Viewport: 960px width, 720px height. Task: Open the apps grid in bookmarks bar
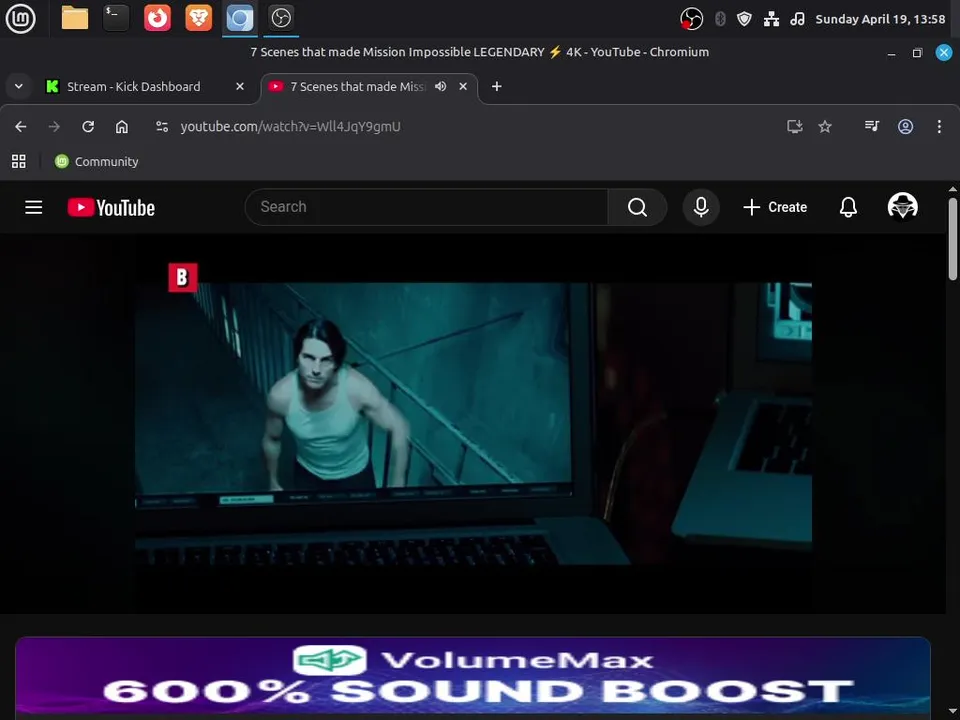click(19, 161)
